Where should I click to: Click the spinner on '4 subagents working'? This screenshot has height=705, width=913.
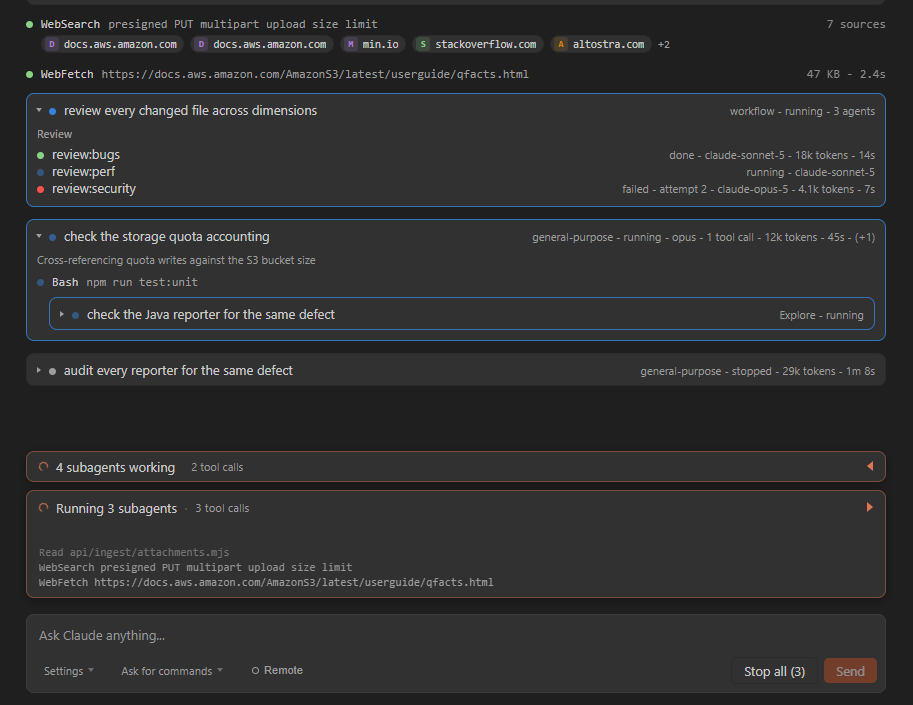[x=44, y=467]
